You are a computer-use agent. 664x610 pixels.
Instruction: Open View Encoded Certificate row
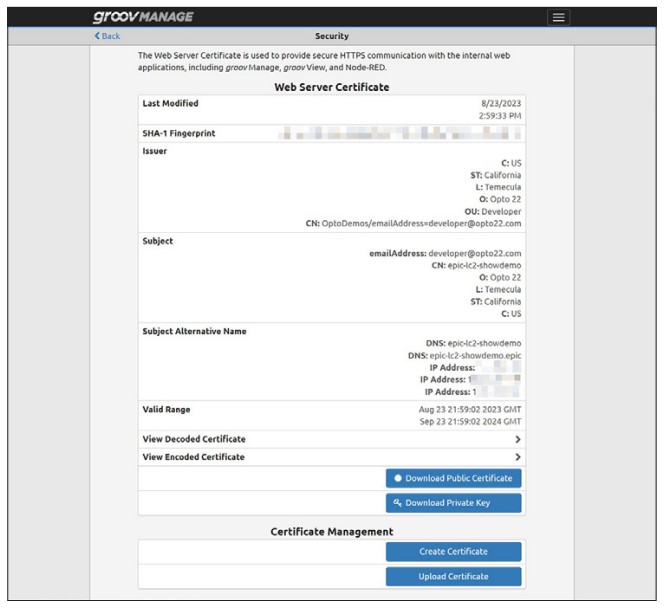point(332,457)
